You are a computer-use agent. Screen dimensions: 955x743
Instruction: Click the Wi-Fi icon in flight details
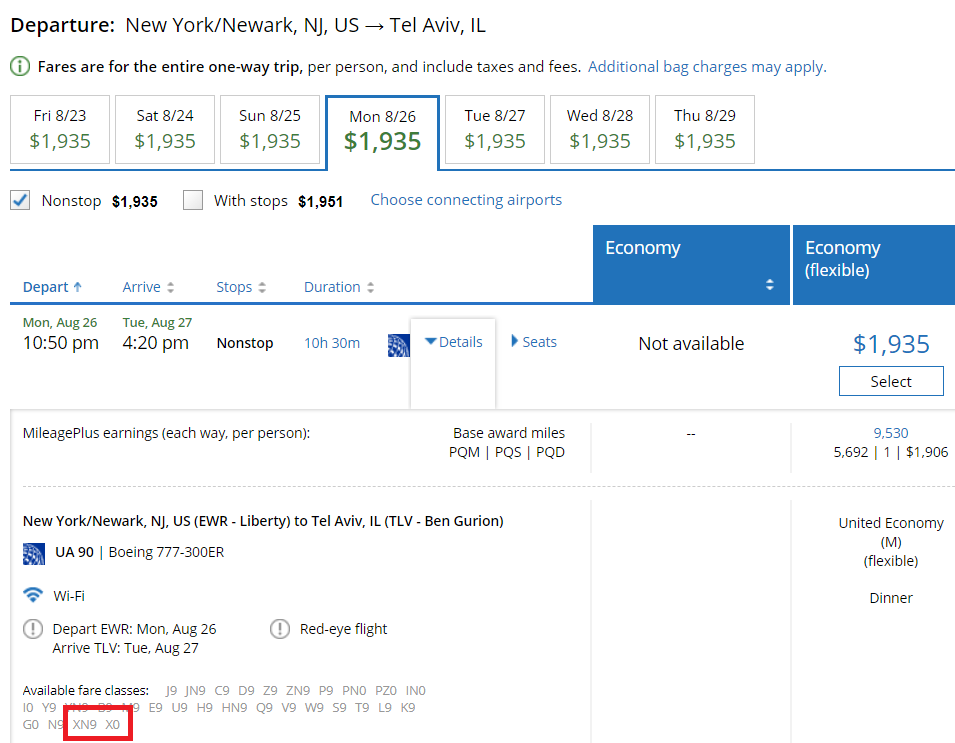[x=34, y=595]
